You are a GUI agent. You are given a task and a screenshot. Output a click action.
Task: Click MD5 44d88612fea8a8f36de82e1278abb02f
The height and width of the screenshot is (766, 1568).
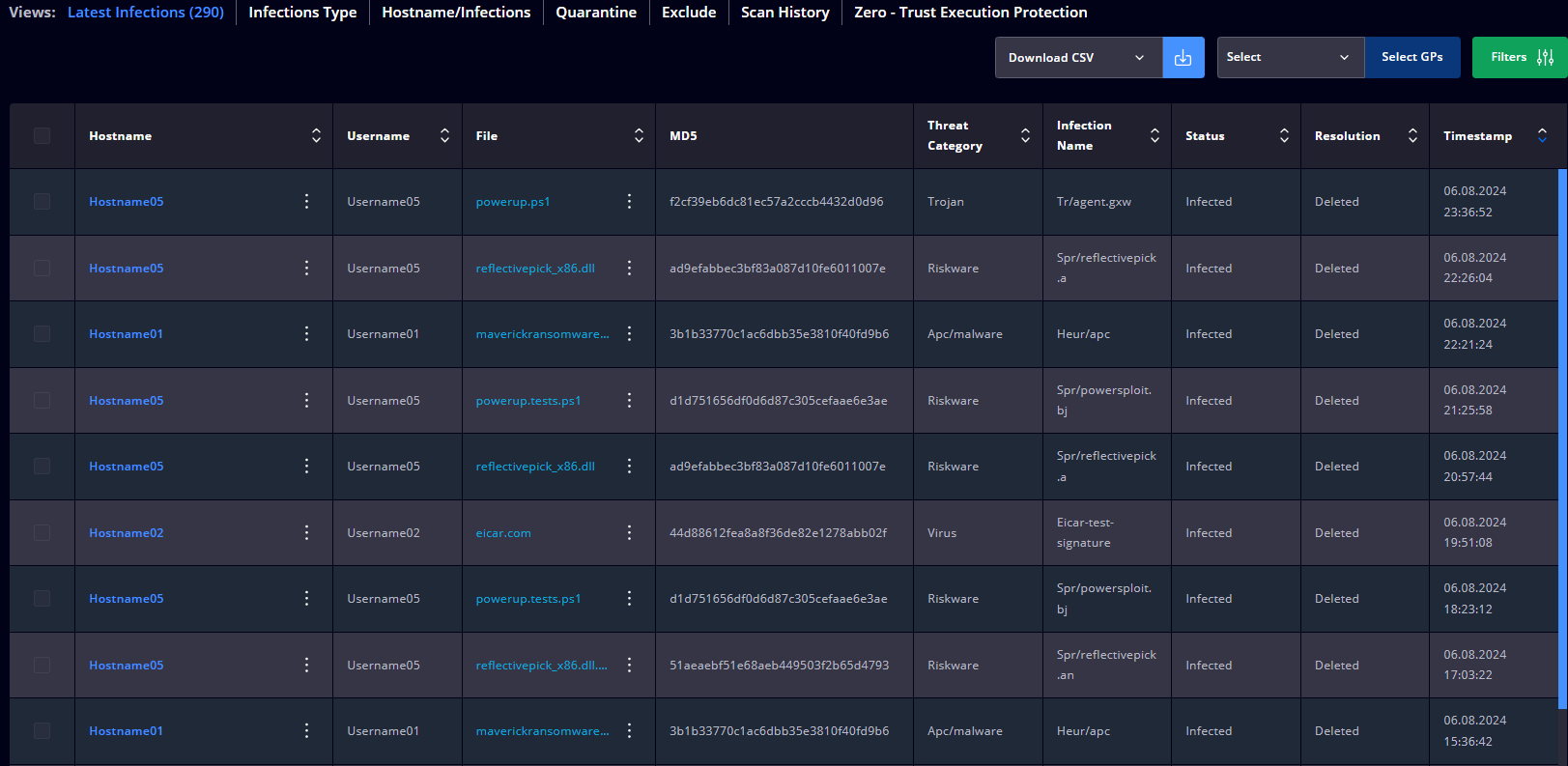[x=778, y=533]
